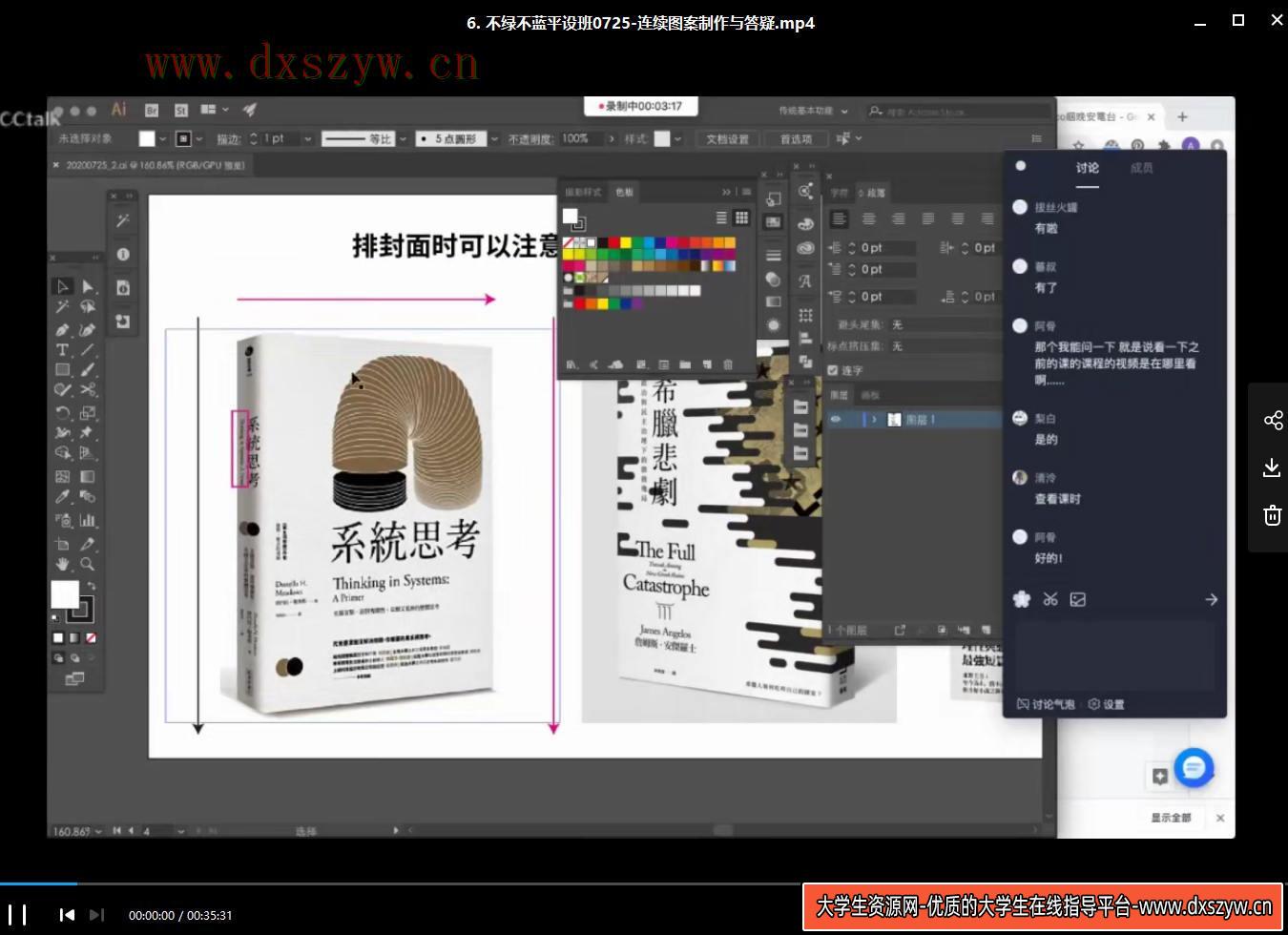Select the Pen tool
This screenshot has height=935, width=1288.
62,329
